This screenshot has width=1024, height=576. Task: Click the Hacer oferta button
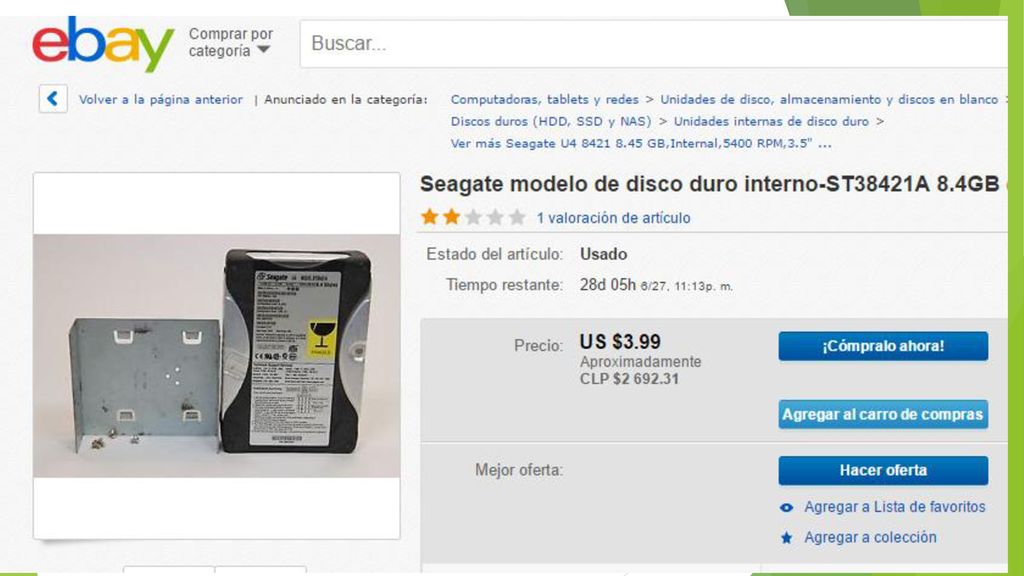(883, 470)
